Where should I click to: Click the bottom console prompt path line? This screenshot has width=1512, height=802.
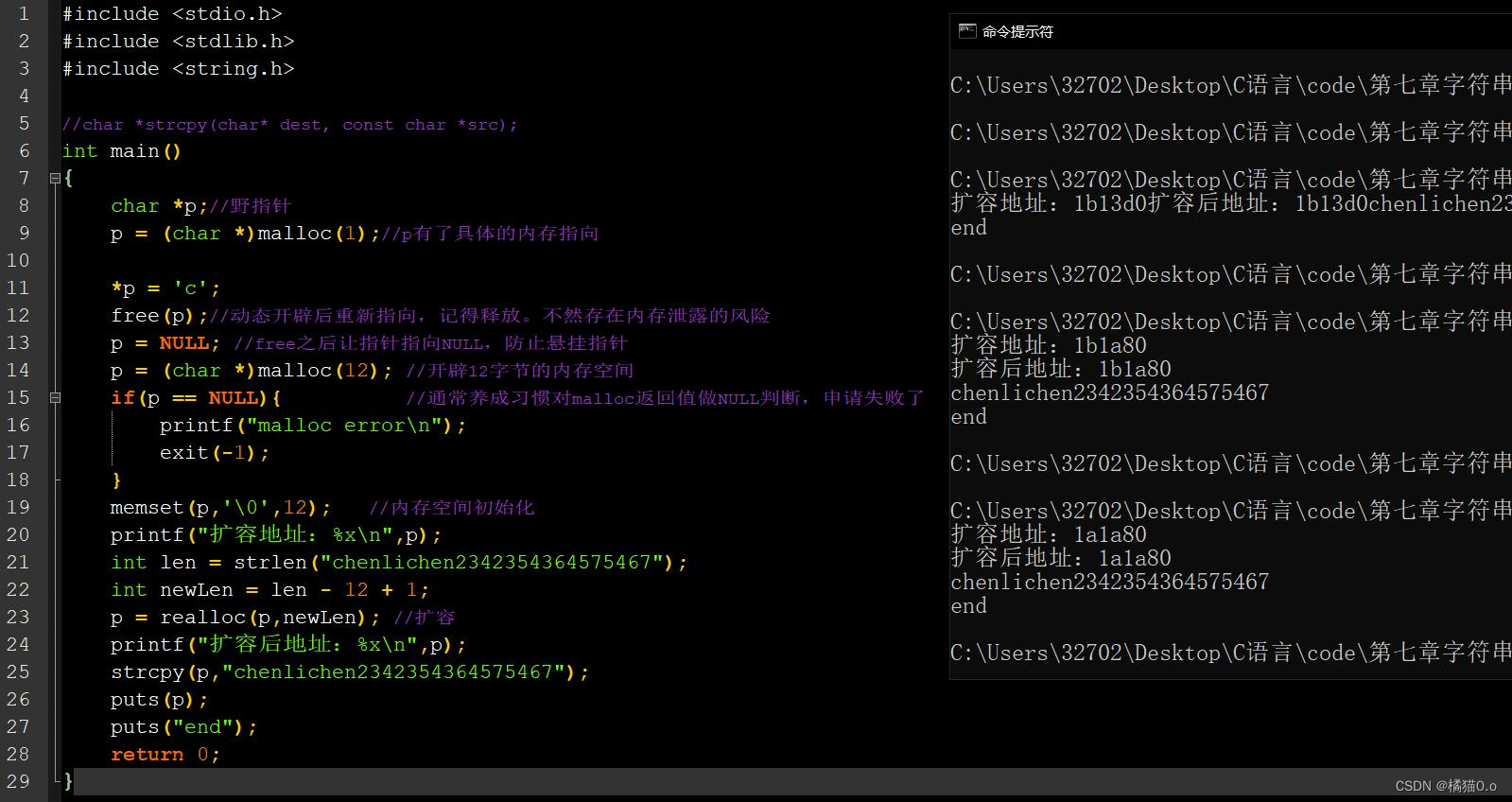coord(1231,653)
